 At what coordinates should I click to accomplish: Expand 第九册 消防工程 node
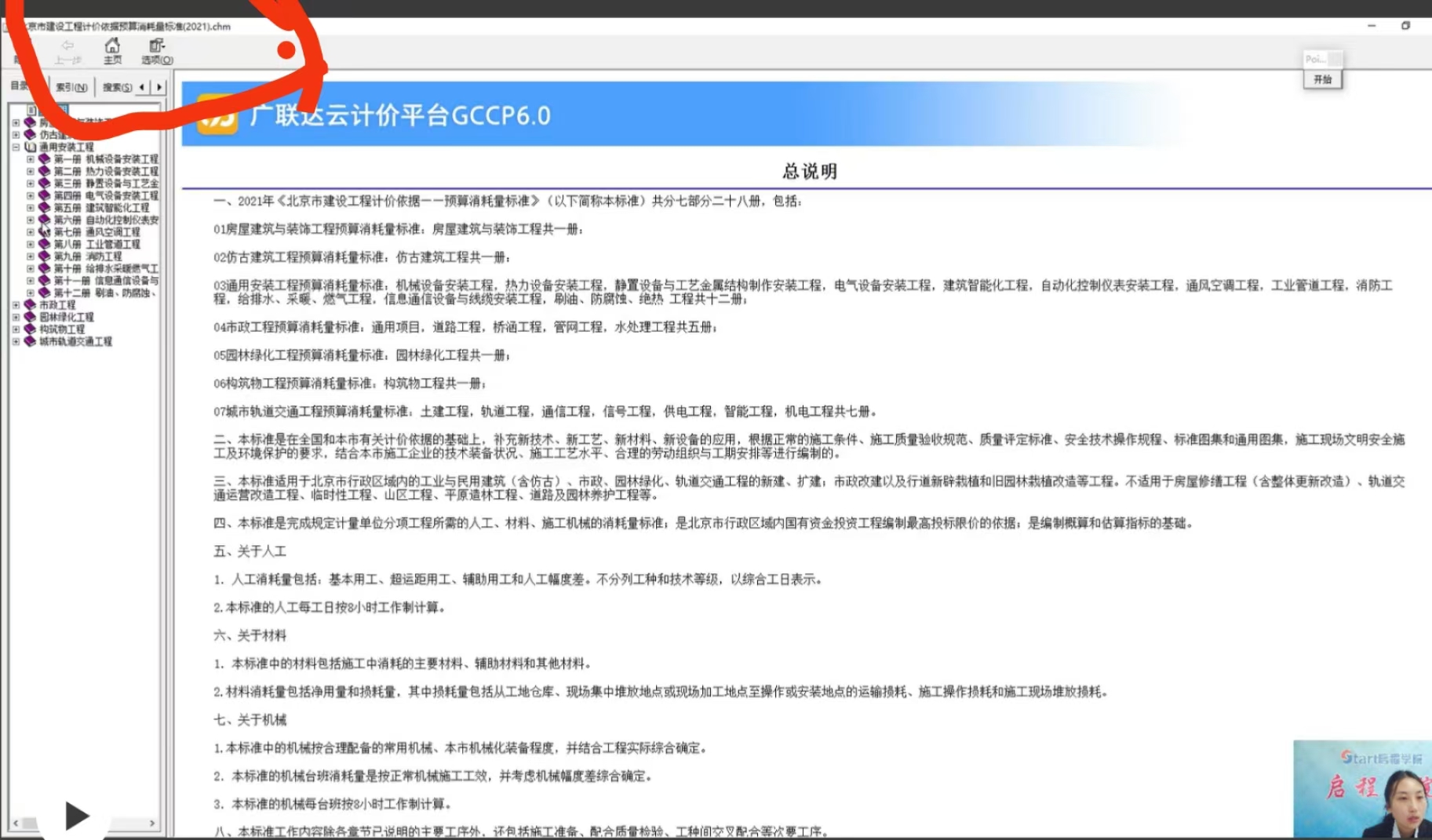[31, 256]
